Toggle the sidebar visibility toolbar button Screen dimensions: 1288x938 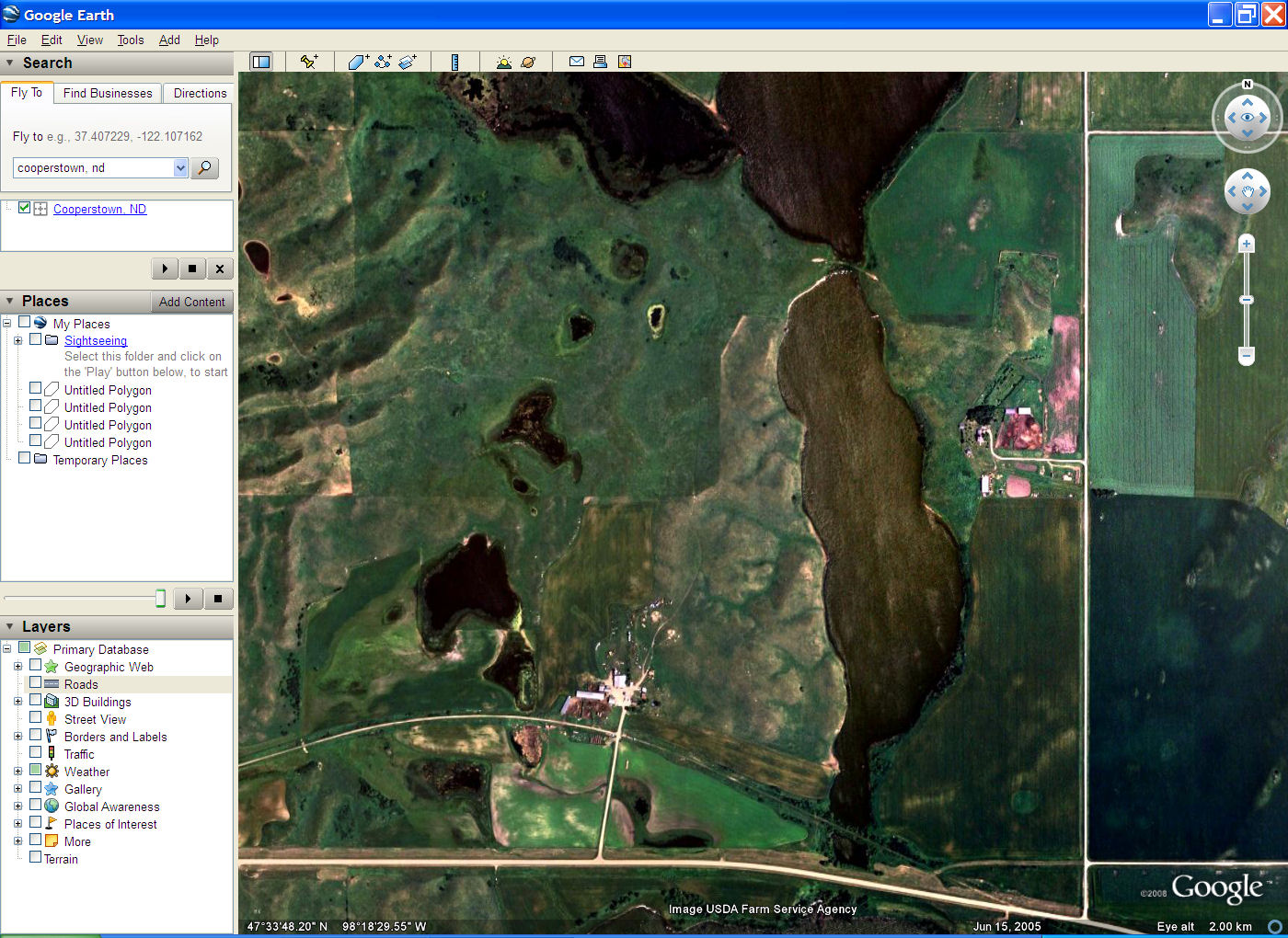[x=261, y=62]
